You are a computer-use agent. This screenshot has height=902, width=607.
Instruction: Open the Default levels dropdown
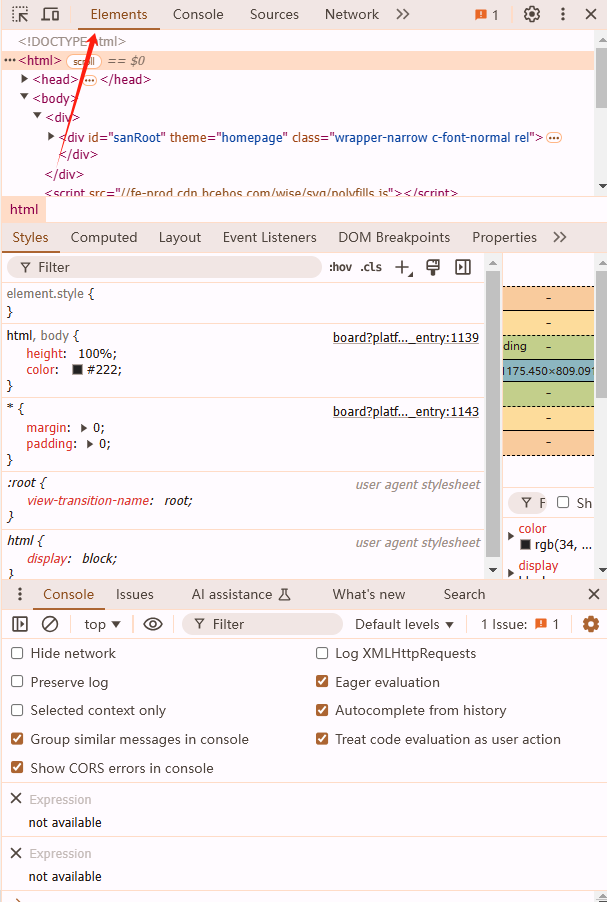pyautogui.click(x=404, y=625)
